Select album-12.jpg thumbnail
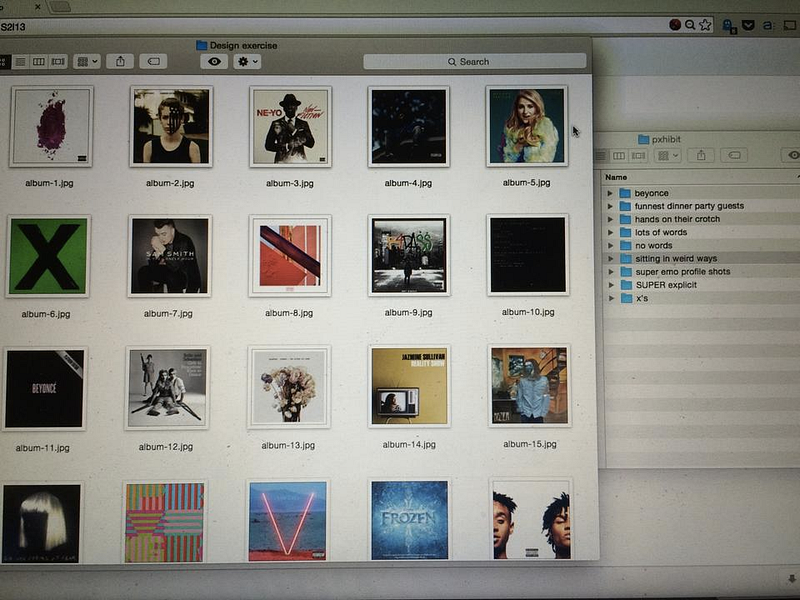800x600 pixels. [x=167, y=388]
